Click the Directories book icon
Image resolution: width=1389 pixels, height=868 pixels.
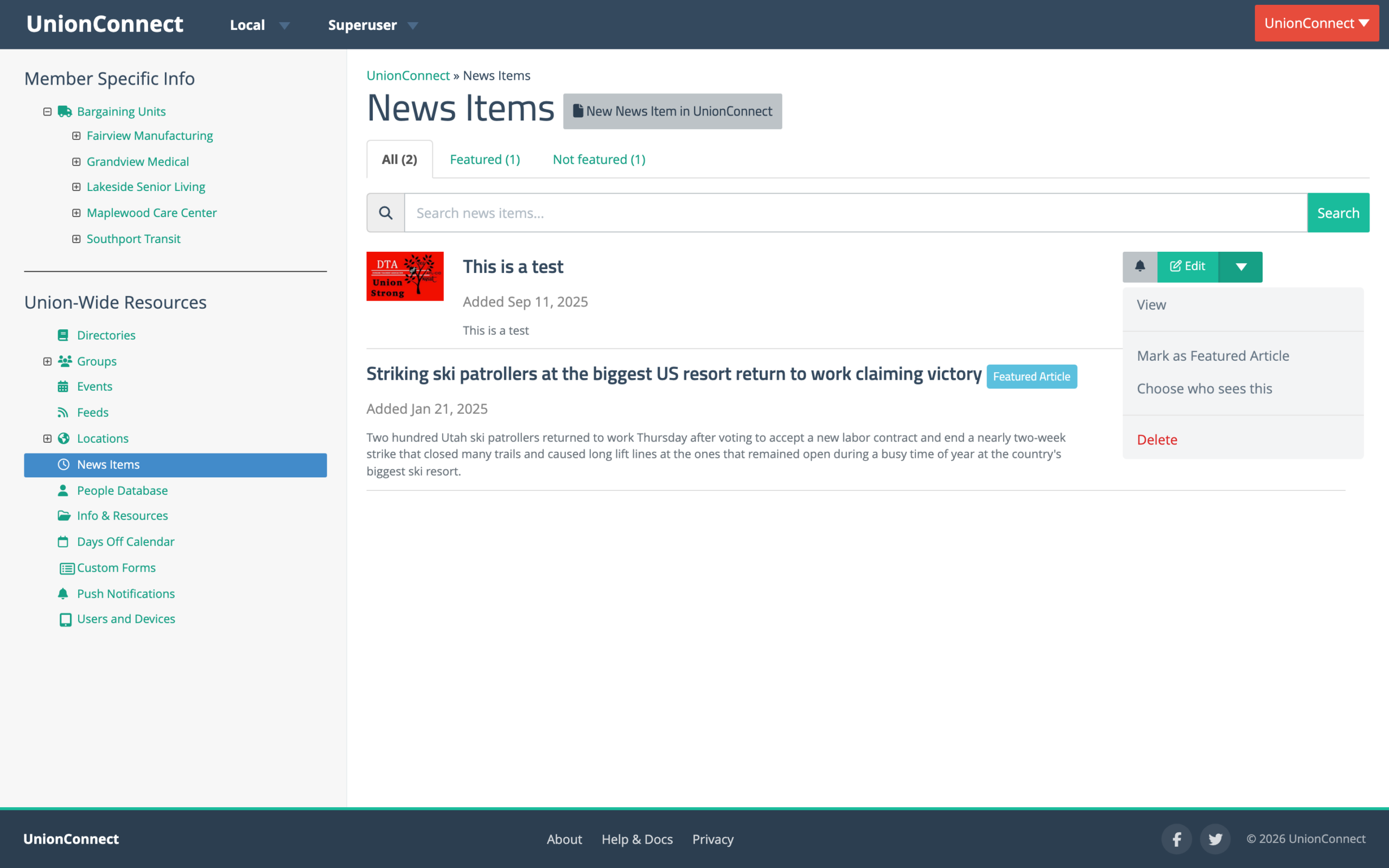tap(63, 335)
